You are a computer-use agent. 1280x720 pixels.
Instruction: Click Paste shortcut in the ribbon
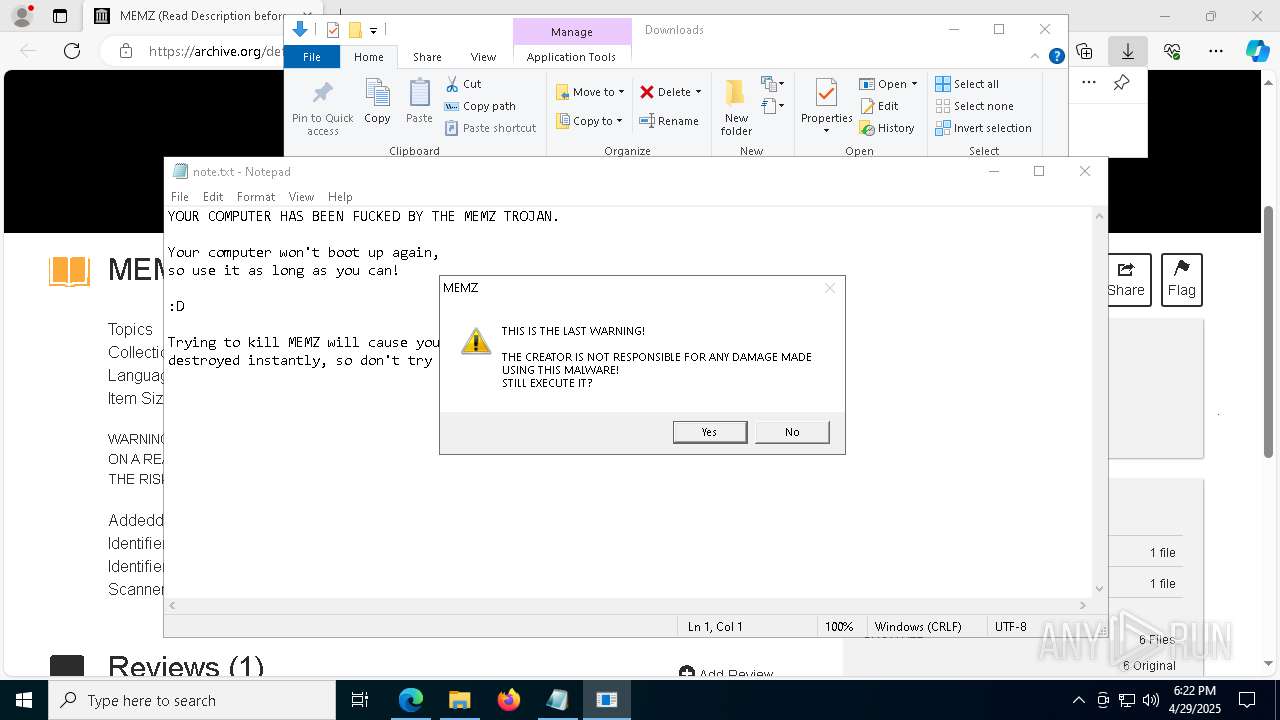490,128
